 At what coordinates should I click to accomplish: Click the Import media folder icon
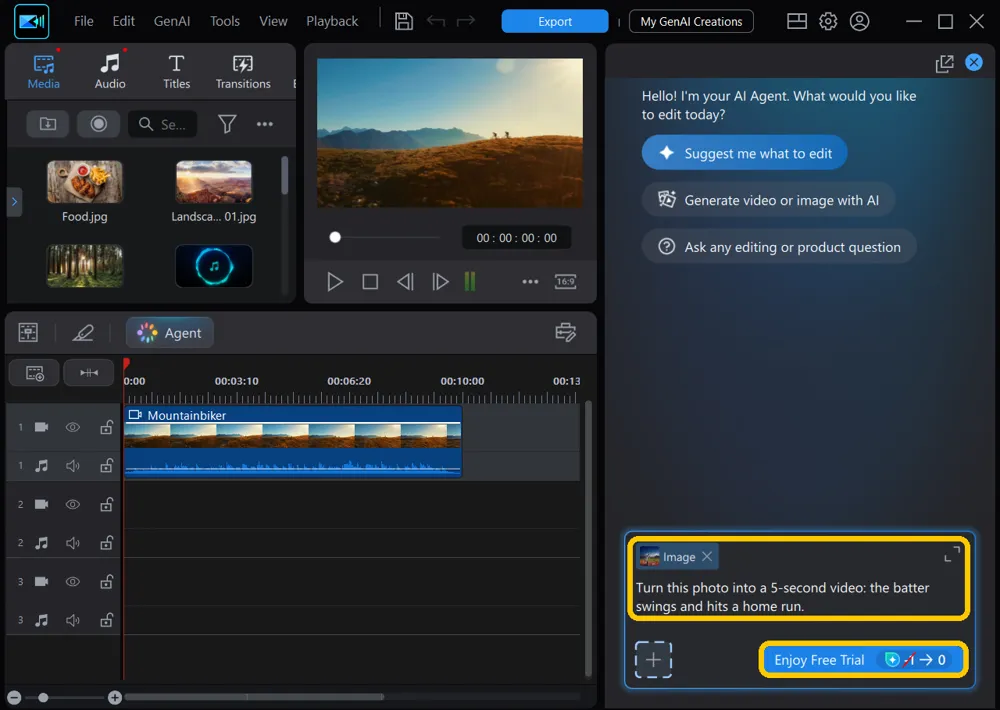point(48,124)
